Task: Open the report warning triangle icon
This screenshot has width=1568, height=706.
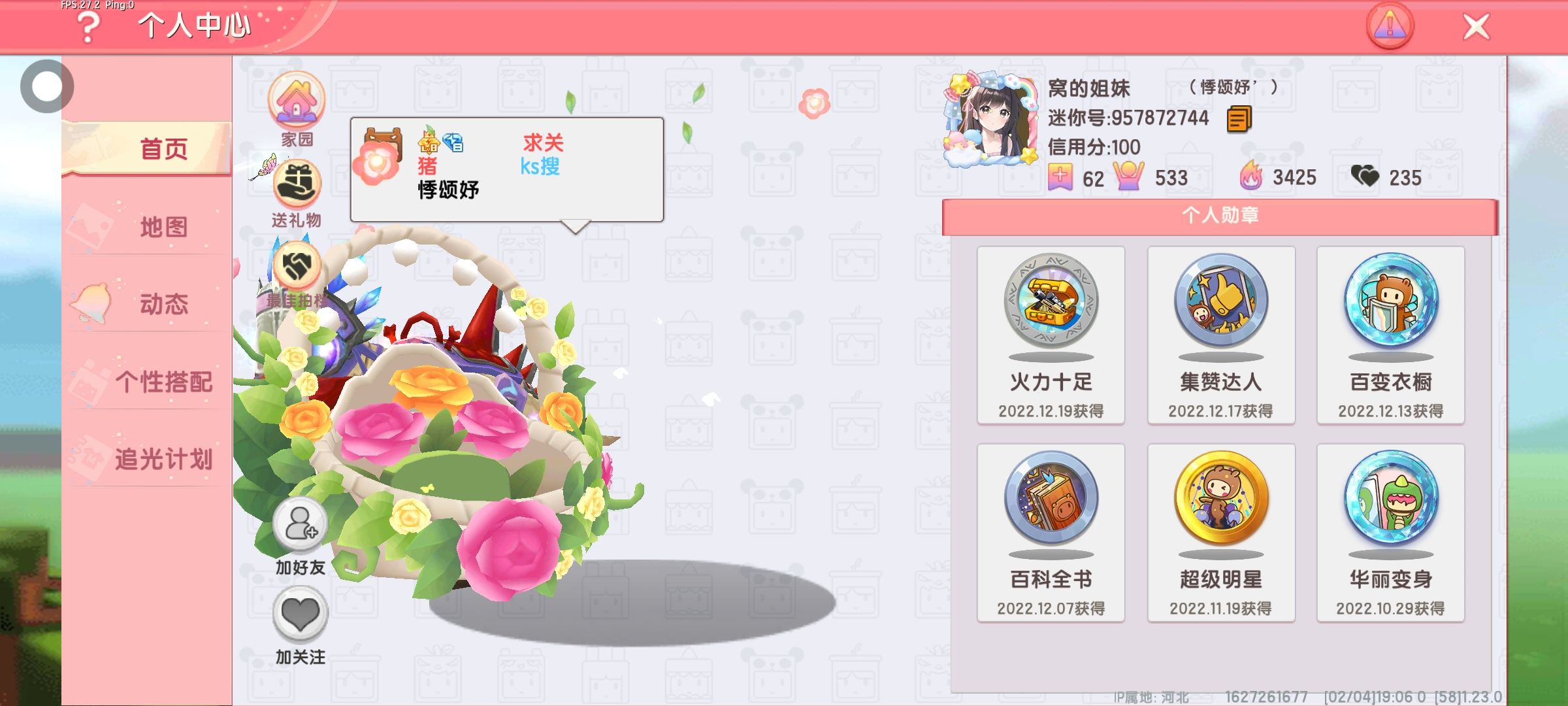Action: click(x=1390, y=26)
